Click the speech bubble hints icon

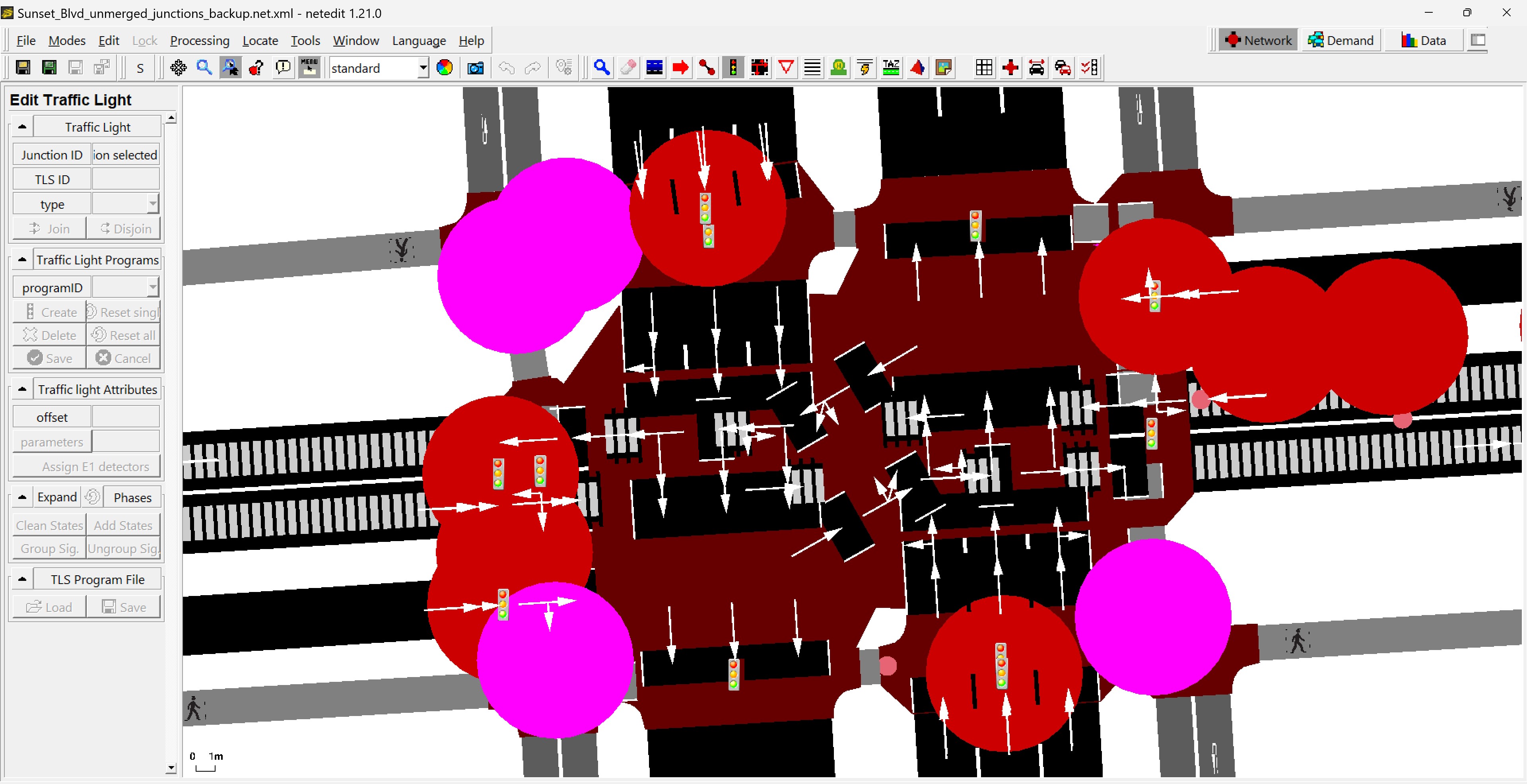click(x=284, y=68)
